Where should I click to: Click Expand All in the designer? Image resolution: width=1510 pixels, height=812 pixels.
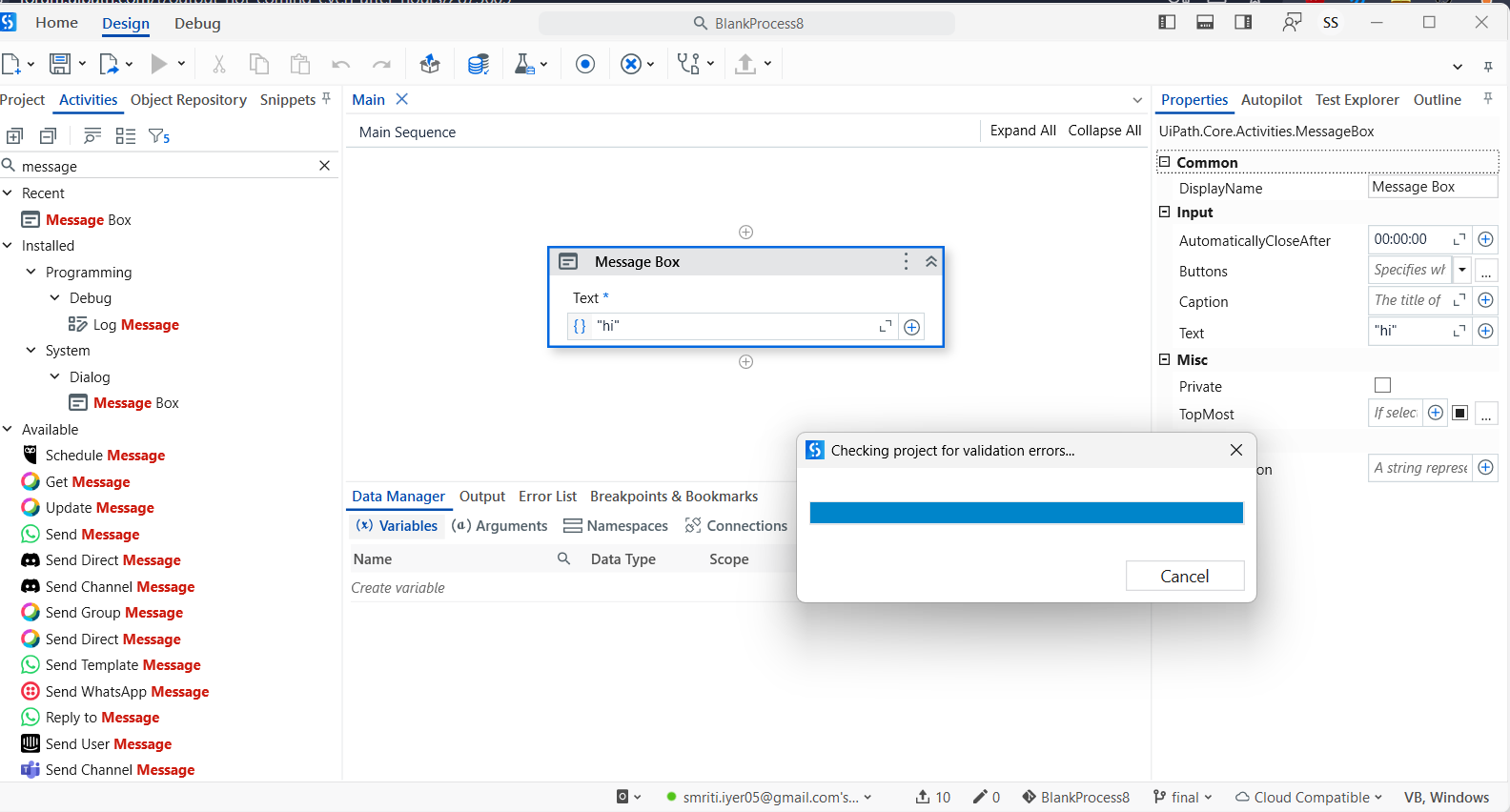(1023, 131)
